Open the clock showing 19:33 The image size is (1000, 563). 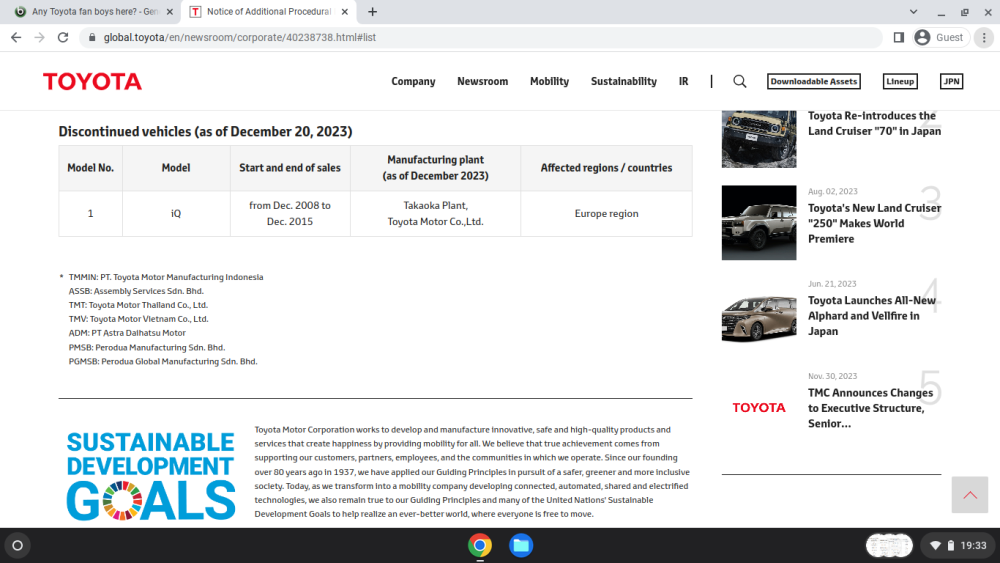click(x=973, y=546)
